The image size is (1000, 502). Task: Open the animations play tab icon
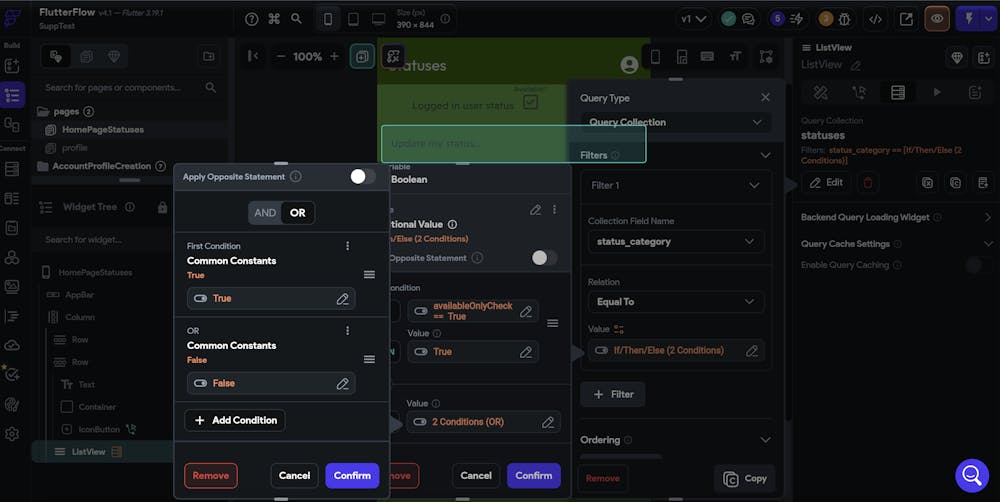937,92
